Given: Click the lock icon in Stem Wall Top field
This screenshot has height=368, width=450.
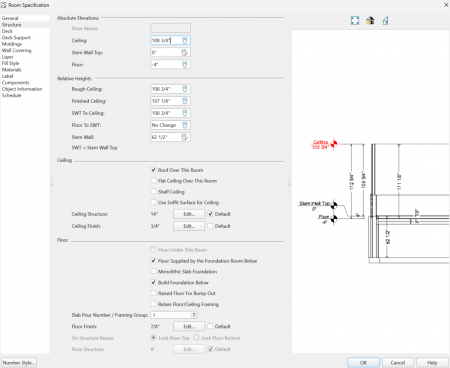Looking at the screenshot, I should click(x=185, y=52).
